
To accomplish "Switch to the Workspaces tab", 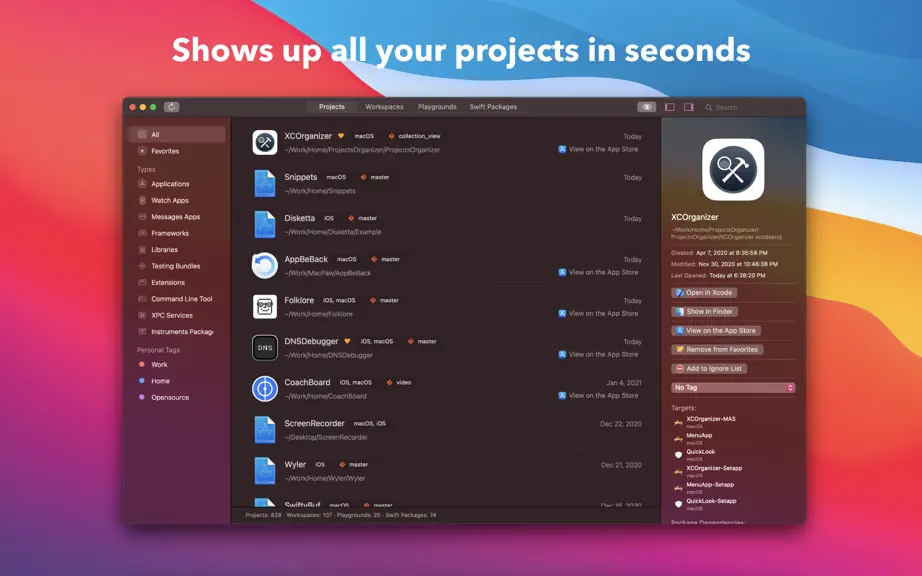I will click(384, 107).
